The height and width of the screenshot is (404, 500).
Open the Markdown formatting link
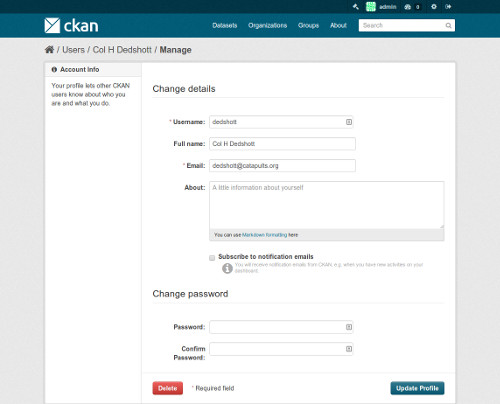click(x=264, y=235)
